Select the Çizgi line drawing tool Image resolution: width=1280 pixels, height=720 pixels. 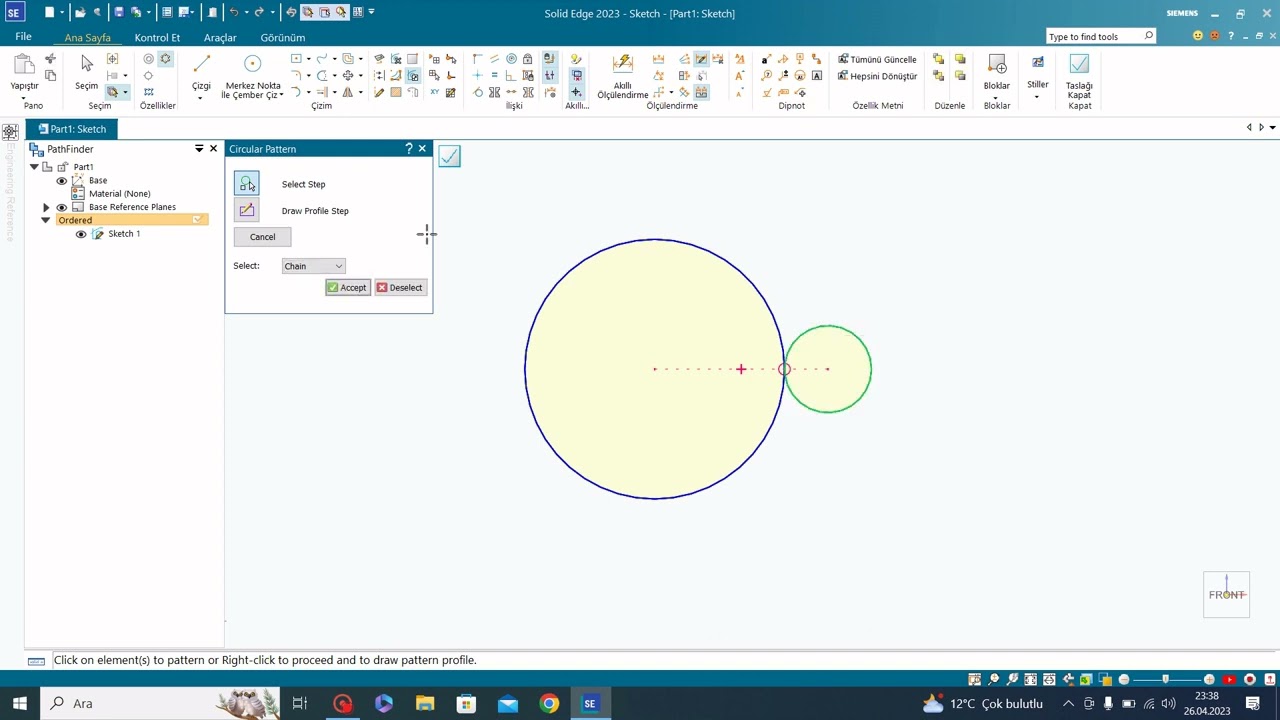pyautogui.click(x=201, y=75)
